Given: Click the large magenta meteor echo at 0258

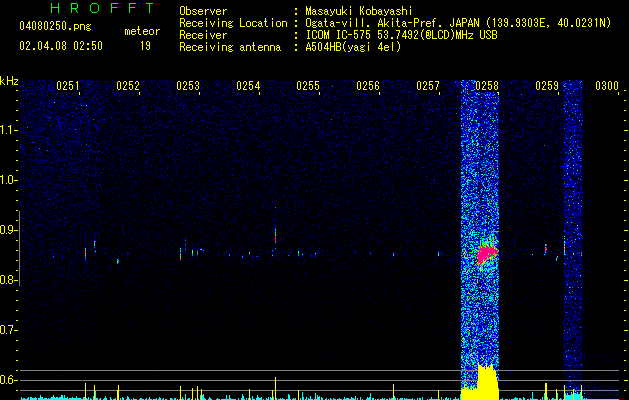Looking at the screenshot, I should point(487,254).
